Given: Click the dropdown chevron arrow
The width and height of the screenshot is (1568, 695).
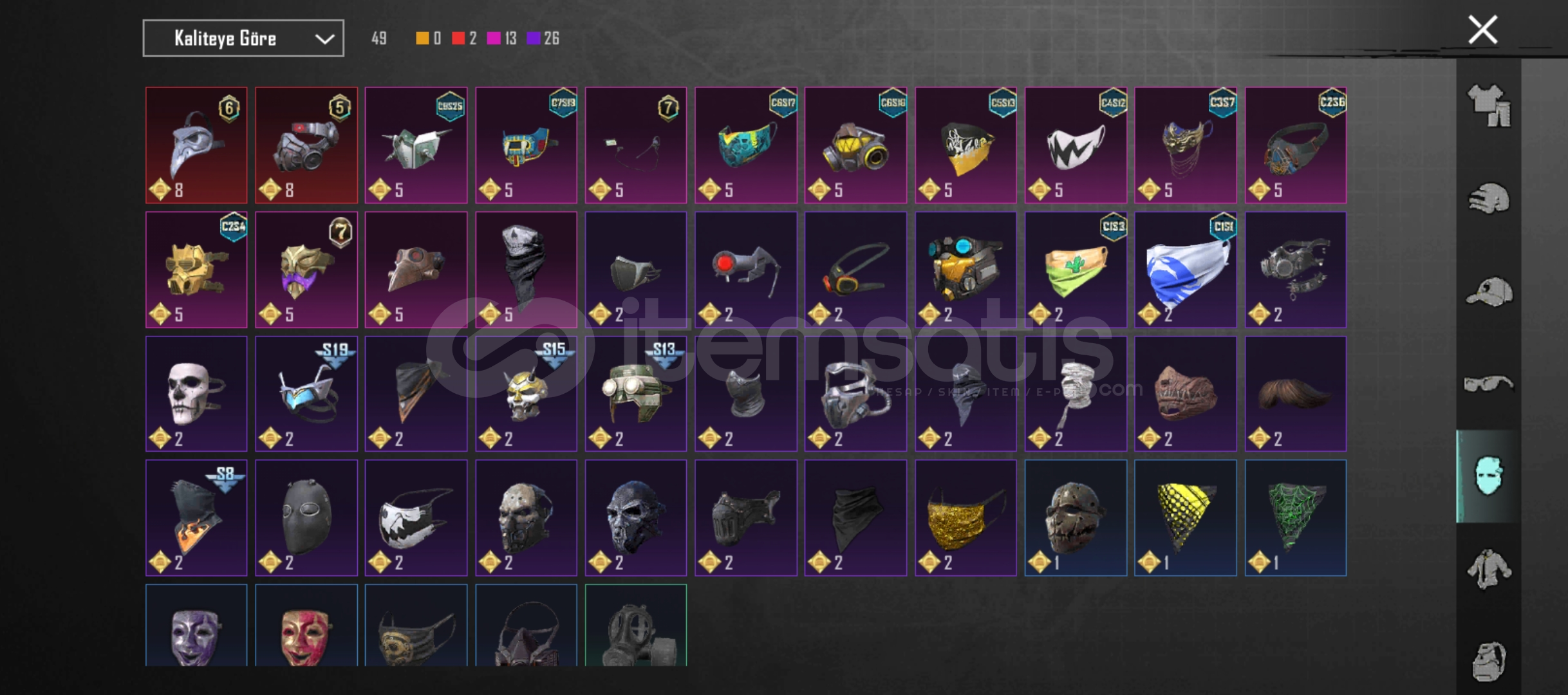Looking at the screenshot, I should [x=324, y=39].
